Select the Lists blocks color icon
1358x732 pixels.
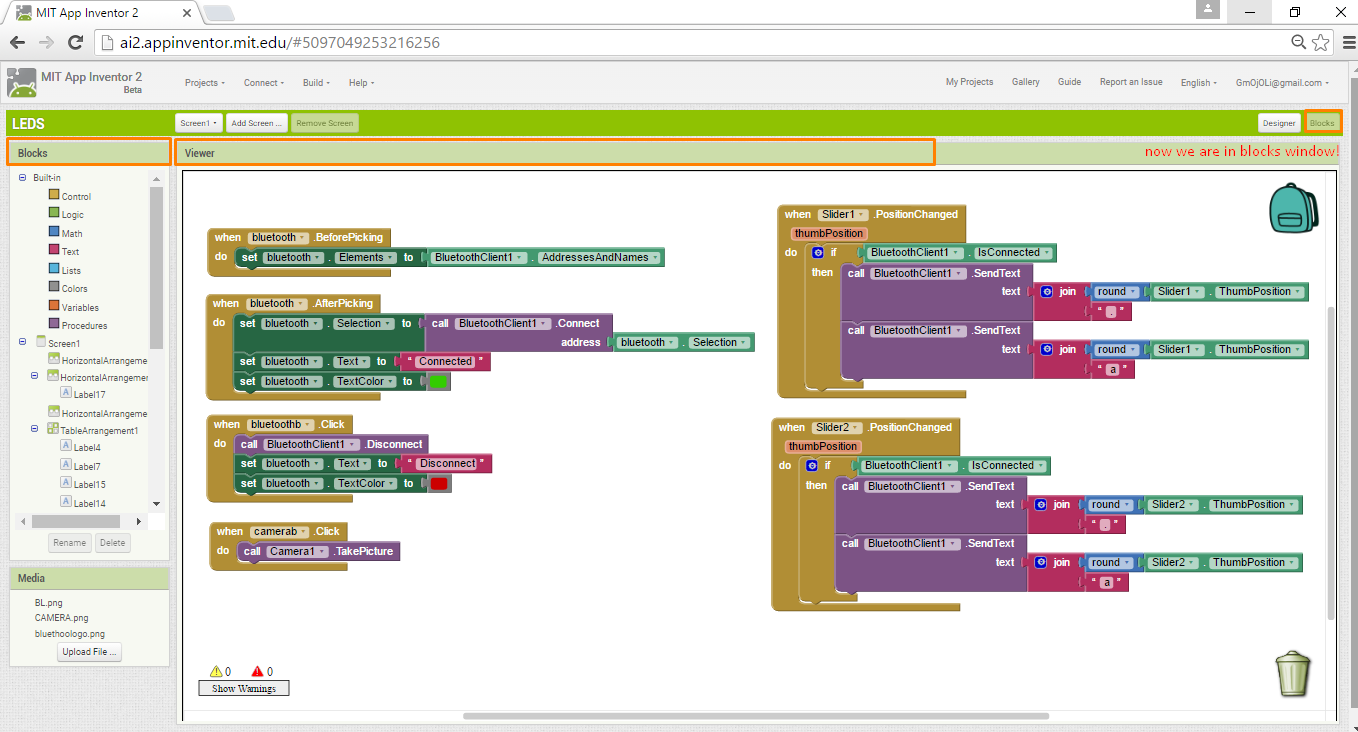[x=53, y=269]
